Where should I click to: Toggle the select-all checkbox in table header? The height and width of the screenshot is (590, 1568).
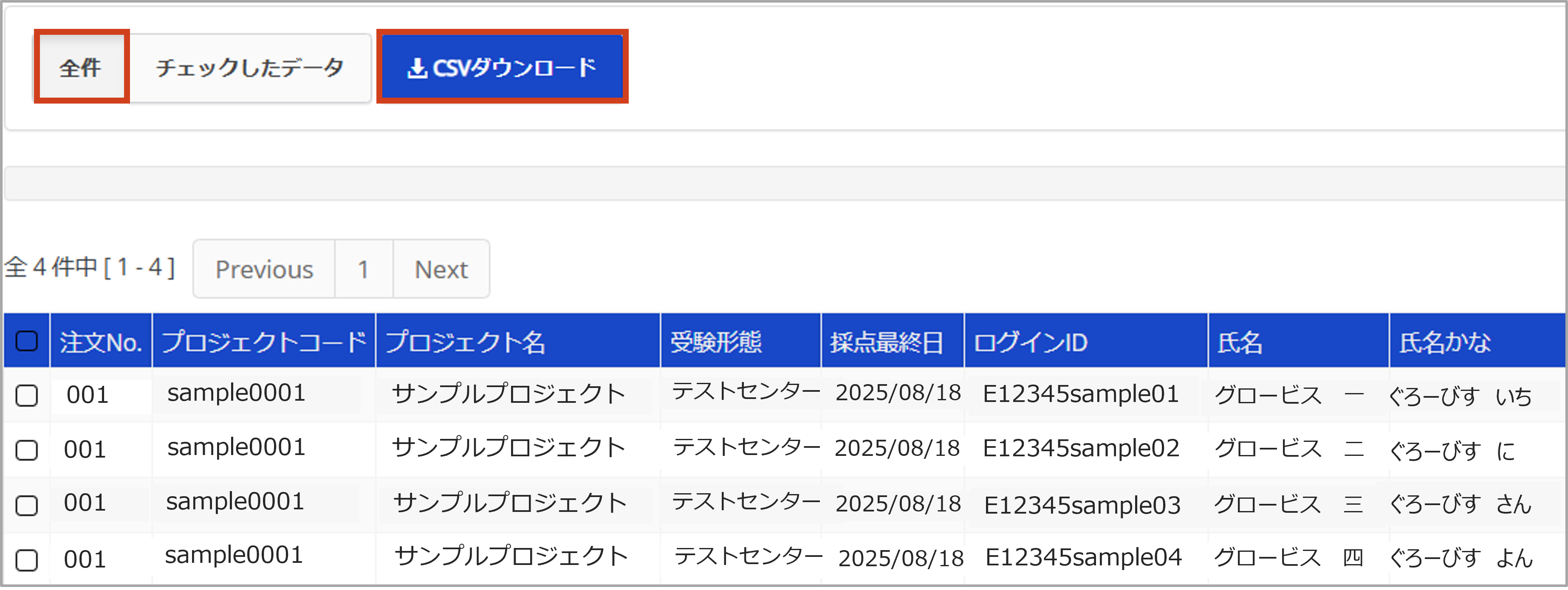[x=27, y=342]
